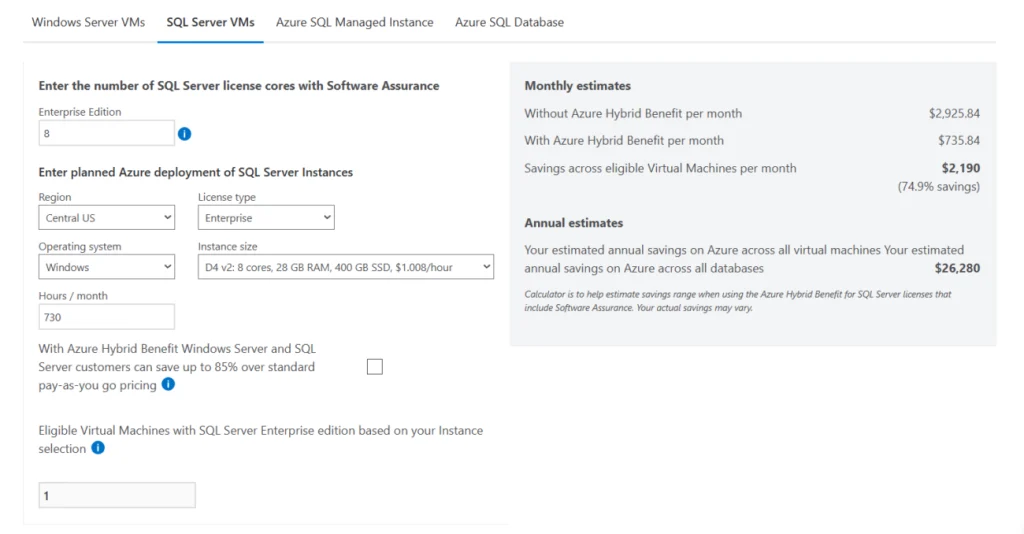Viewport: 1024px width, 534px height.
Task: Click the $2,190 monthly savings amount
Action: coord(961,168)
